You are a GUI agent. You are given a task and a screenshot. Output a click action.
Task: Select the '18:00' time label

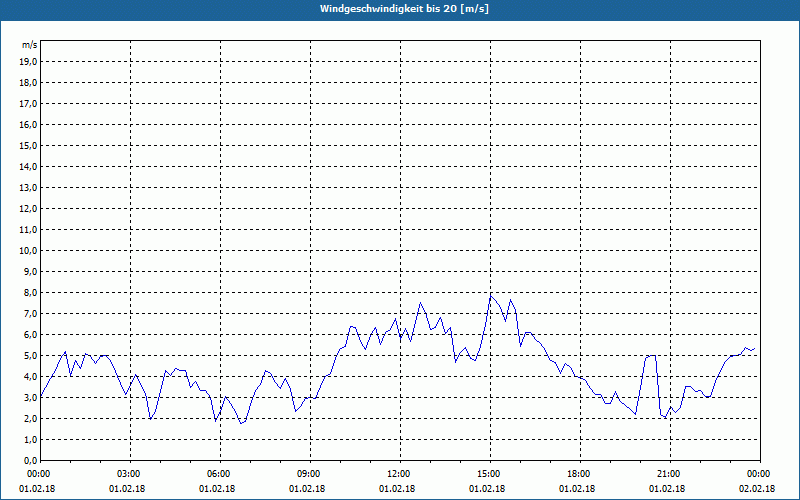(580, 474)
